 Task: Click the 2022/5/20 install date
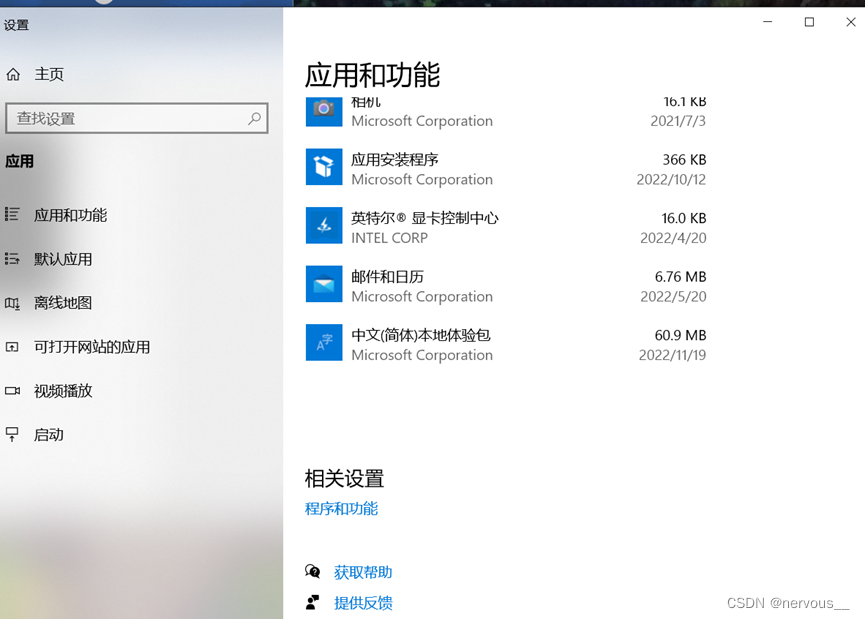click(x=673, y=296)
